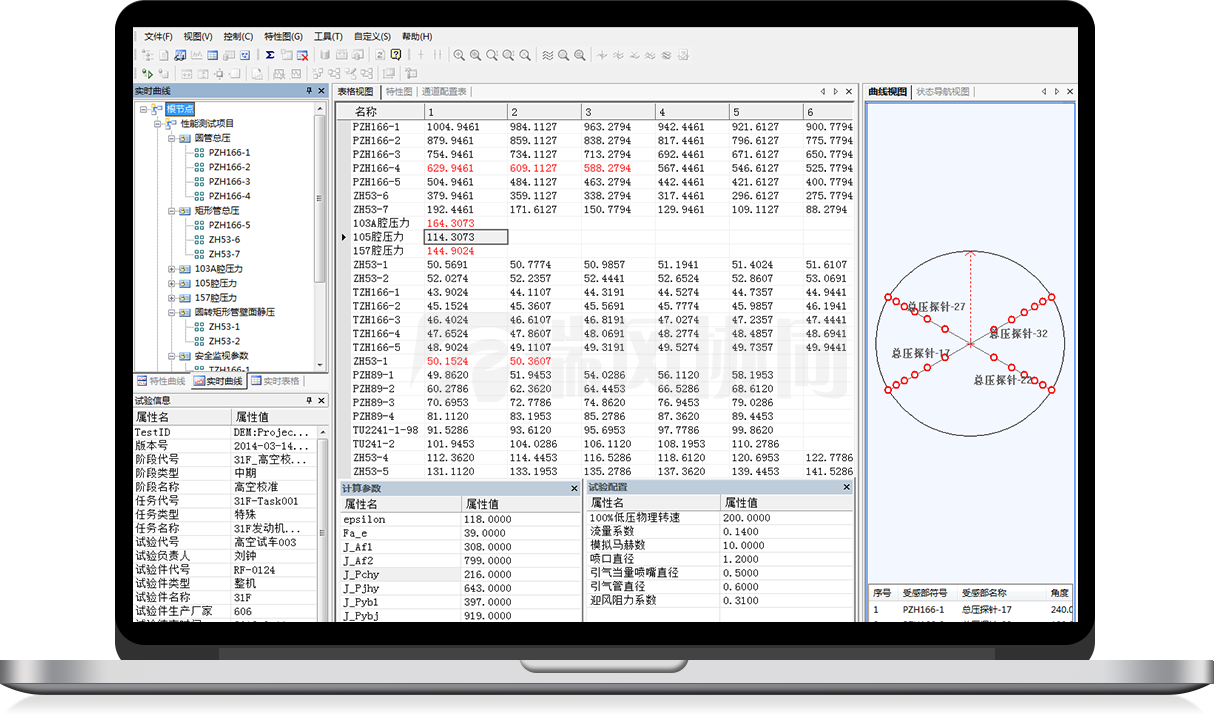Viewport: 1214px width, 714px height.
Task: Click the first zoom-in magnifier icon
Action: point(459,55)
